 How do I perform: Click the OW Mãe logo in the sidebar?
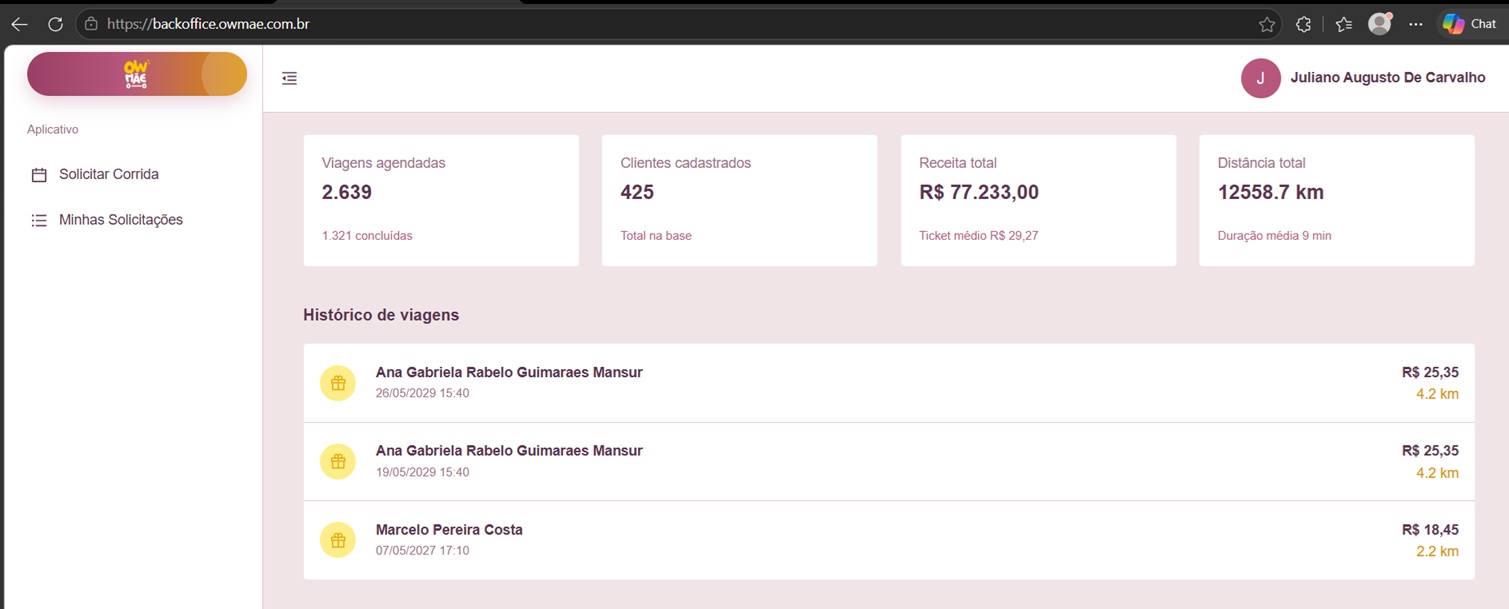(136, 74)
